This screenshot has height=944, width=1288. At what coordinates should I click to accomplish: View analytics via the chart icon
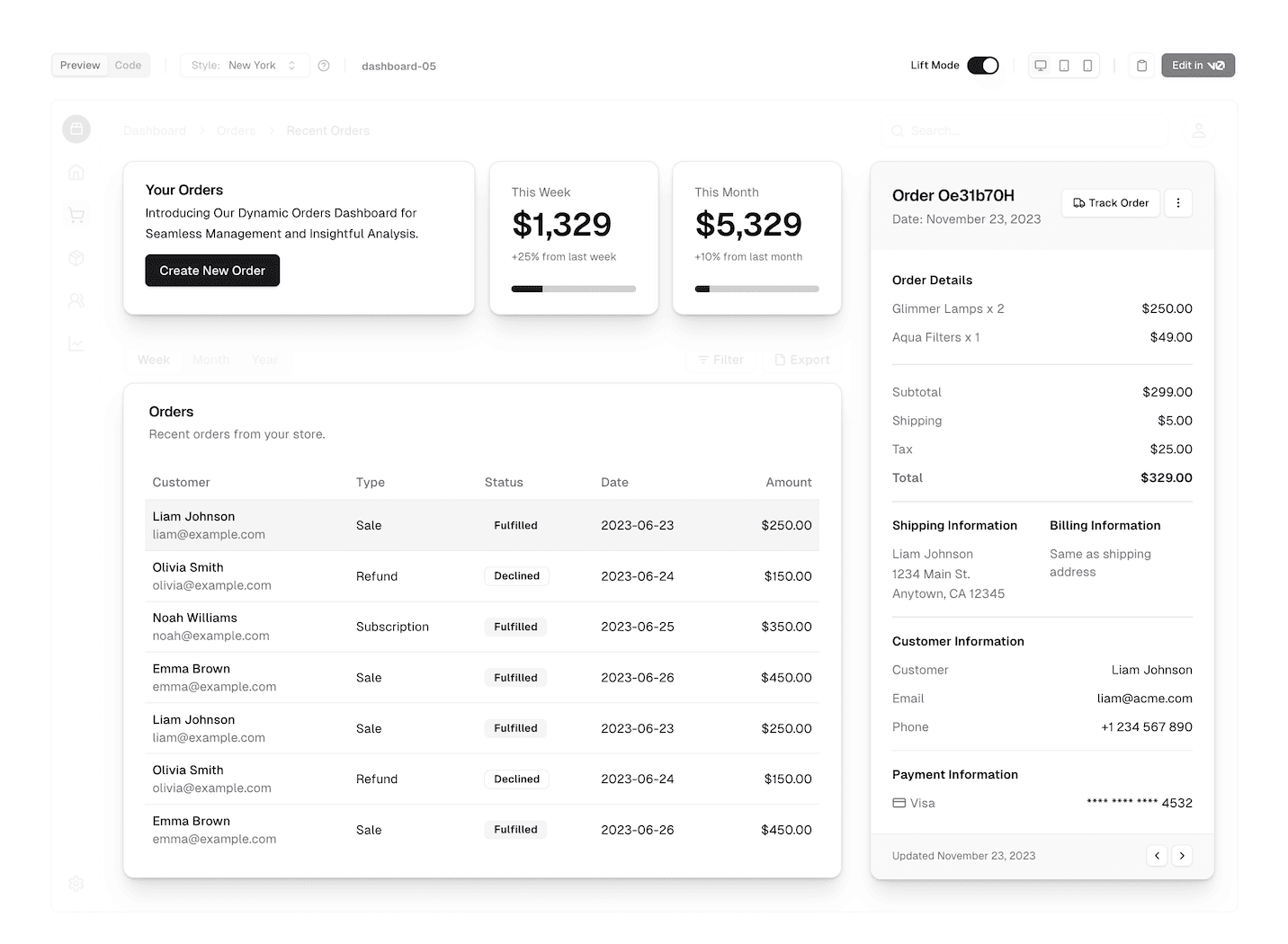[76, 343]
